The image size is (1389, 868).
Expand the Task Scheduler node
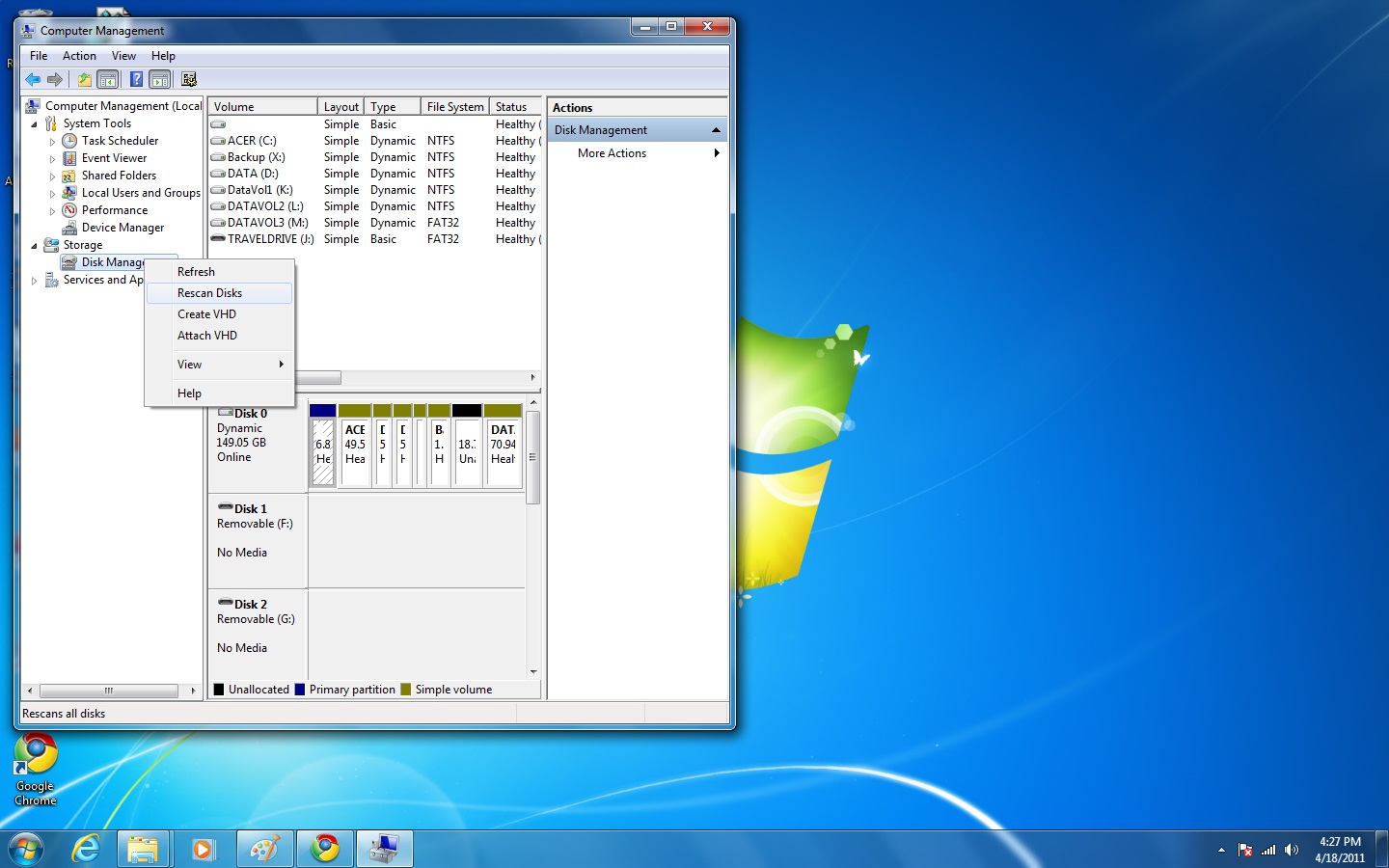point(52,142)
